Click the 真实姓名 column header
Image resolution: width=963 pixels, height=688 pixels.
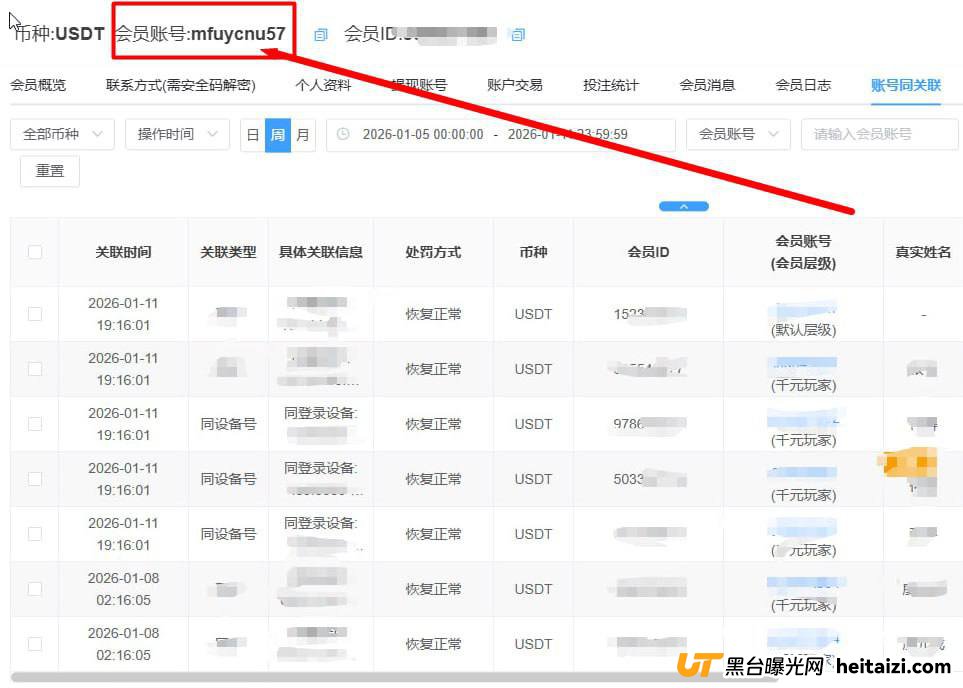pyautogui.click(x=923, y=252)
